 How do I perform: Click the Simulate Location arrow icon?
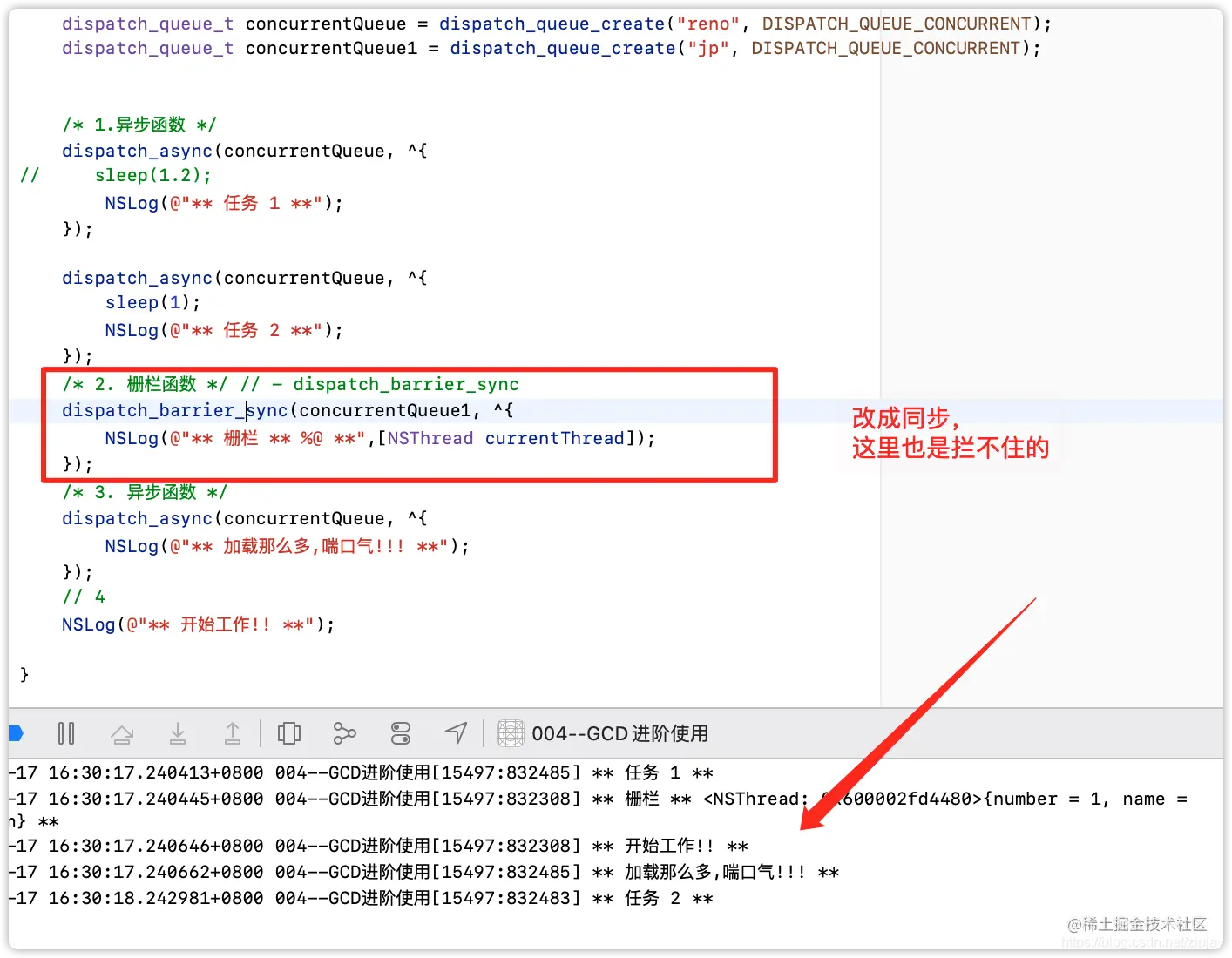[x=457, y=733]
